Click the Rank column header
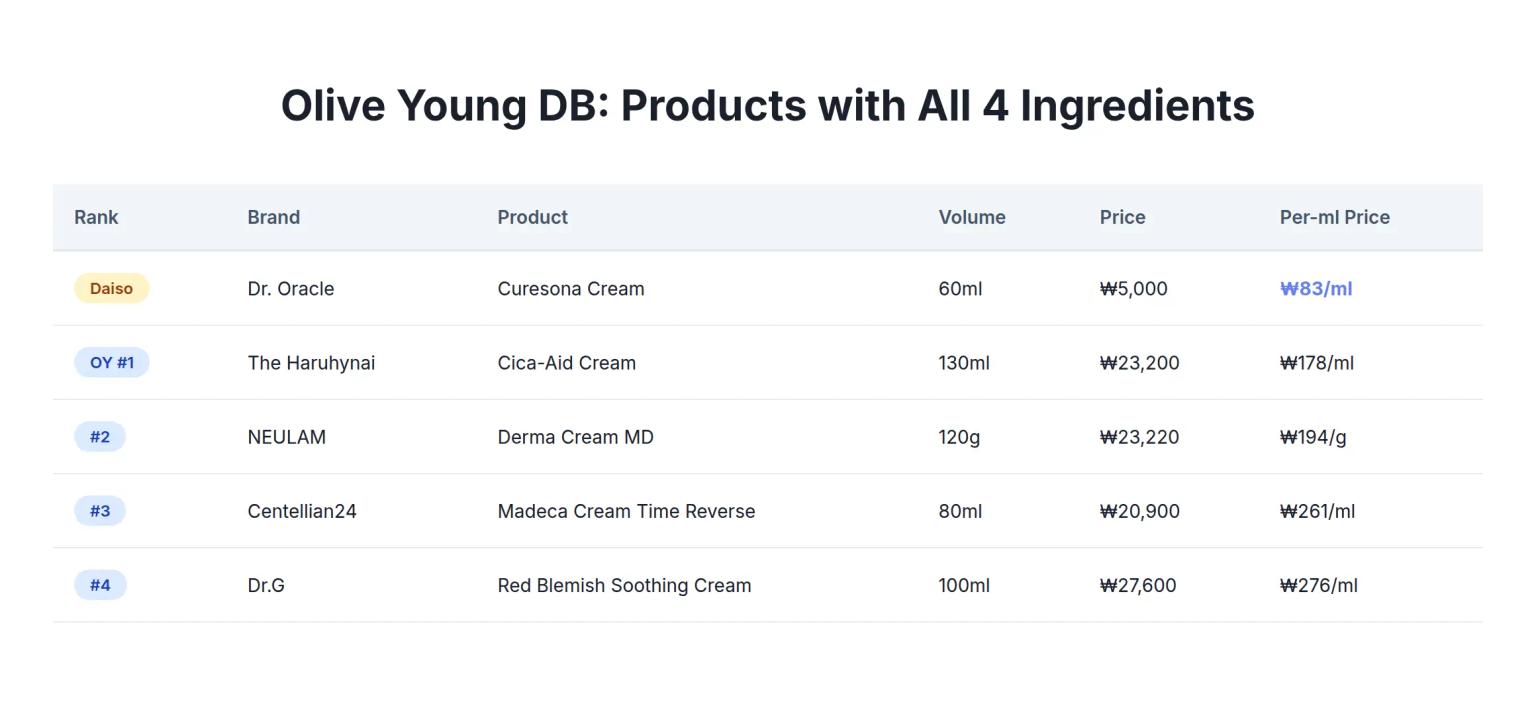1536x702 pixels. point(96,217)
